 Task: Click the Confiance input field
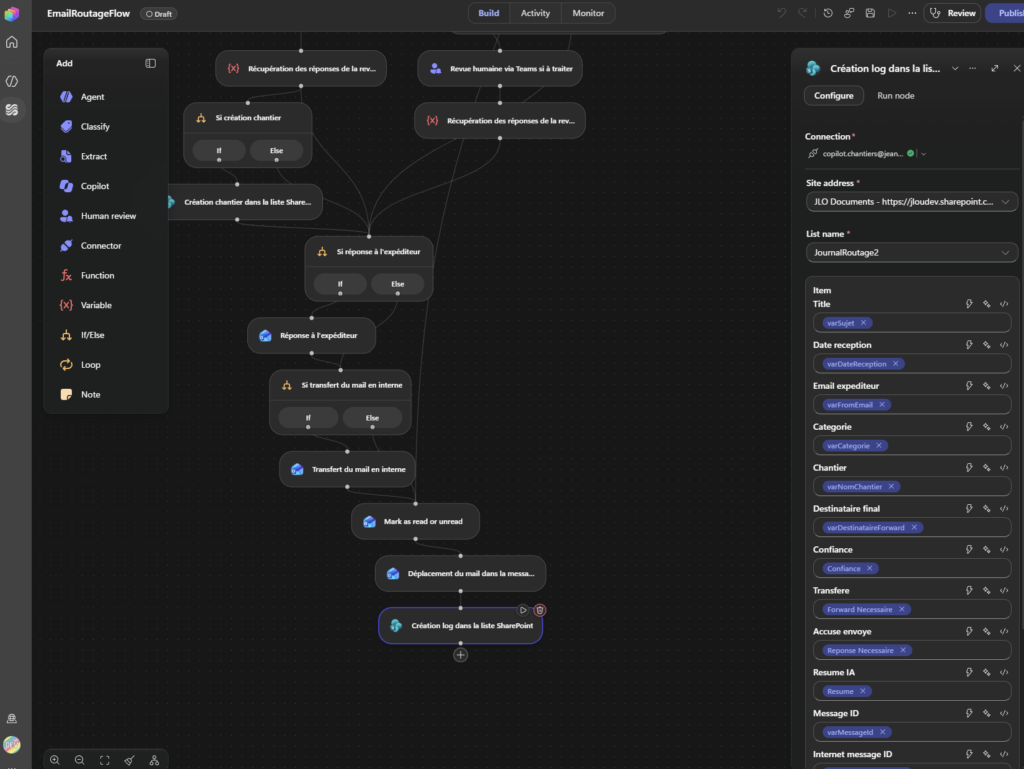(x=912, y=568)
